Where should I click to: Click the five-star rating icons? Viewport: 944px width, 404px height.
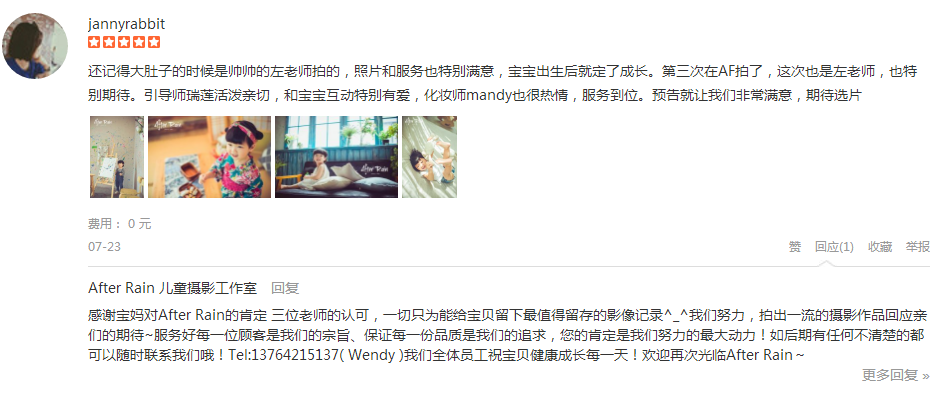(x=124, y=42)
